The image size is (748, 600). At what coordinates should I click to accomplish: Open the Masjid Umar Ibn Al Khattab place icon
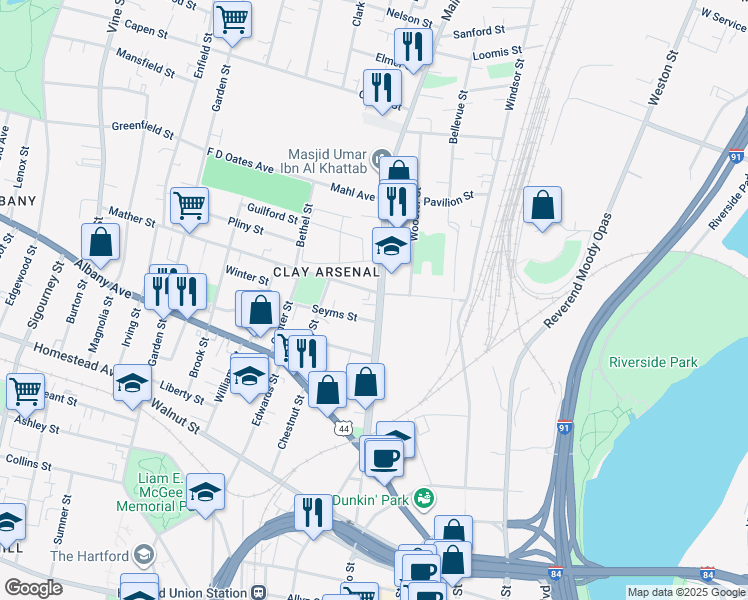(381, 156)
